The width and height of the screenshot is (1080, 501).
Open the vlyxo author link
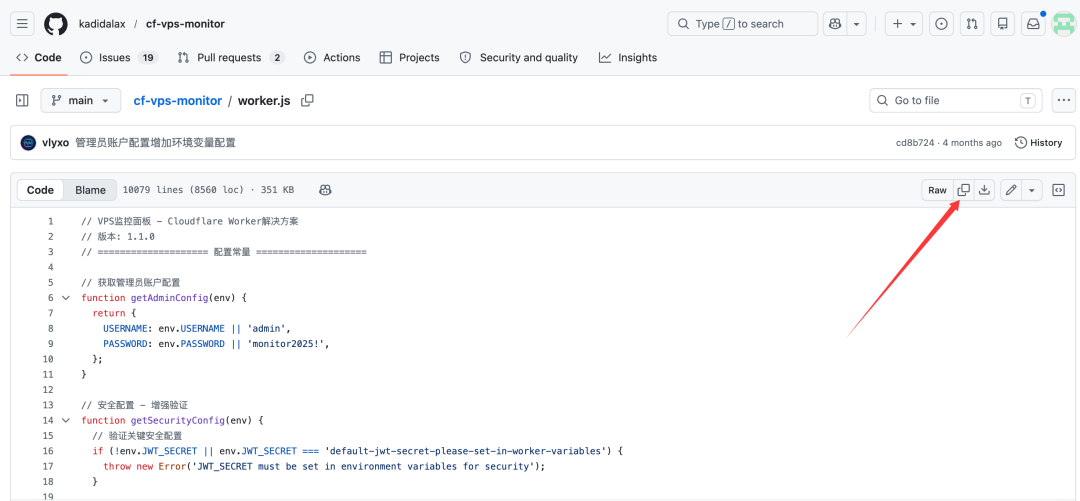(56, 143)
